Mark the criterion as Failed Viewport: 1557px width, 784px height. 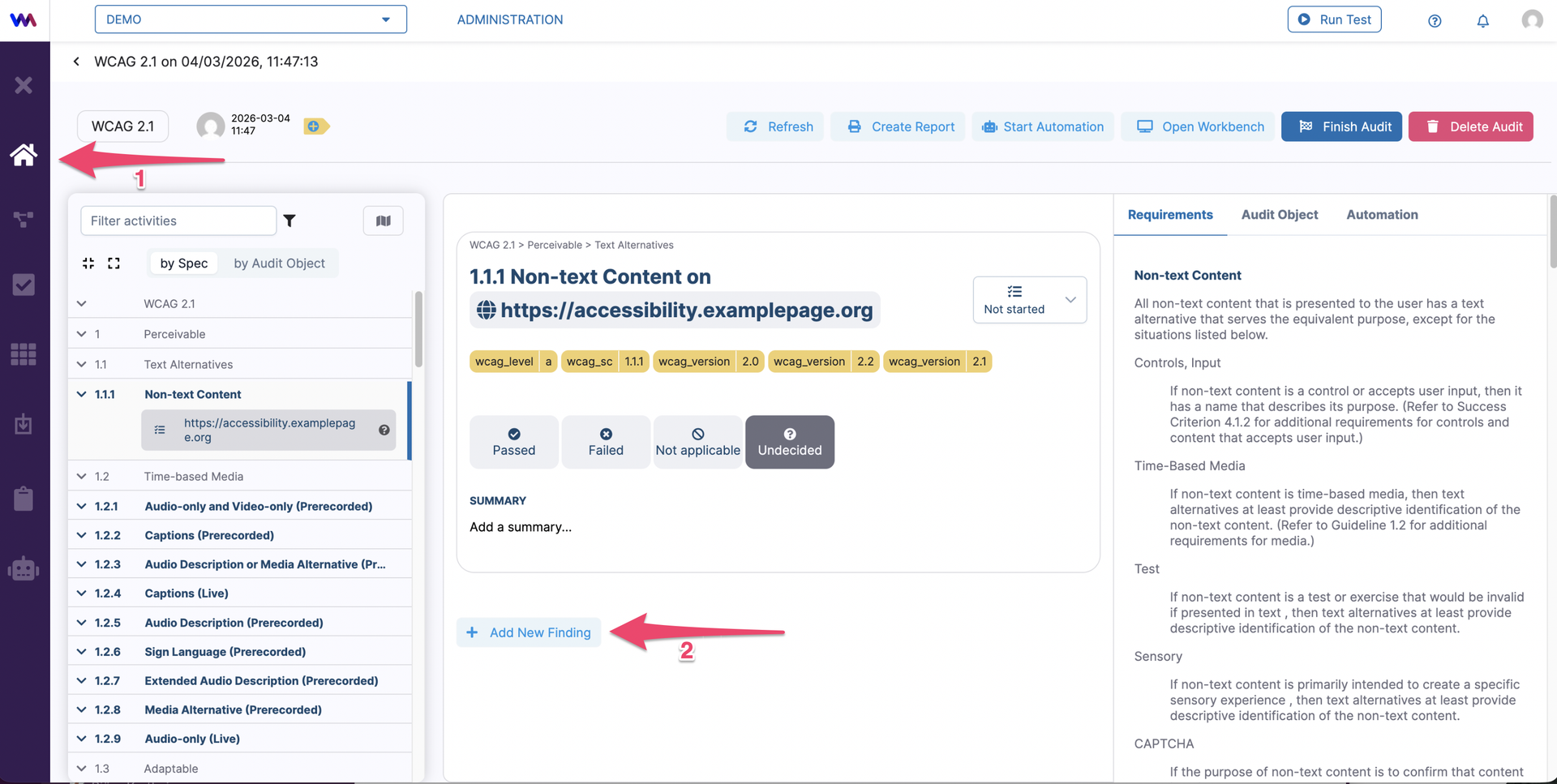point(606,442)
